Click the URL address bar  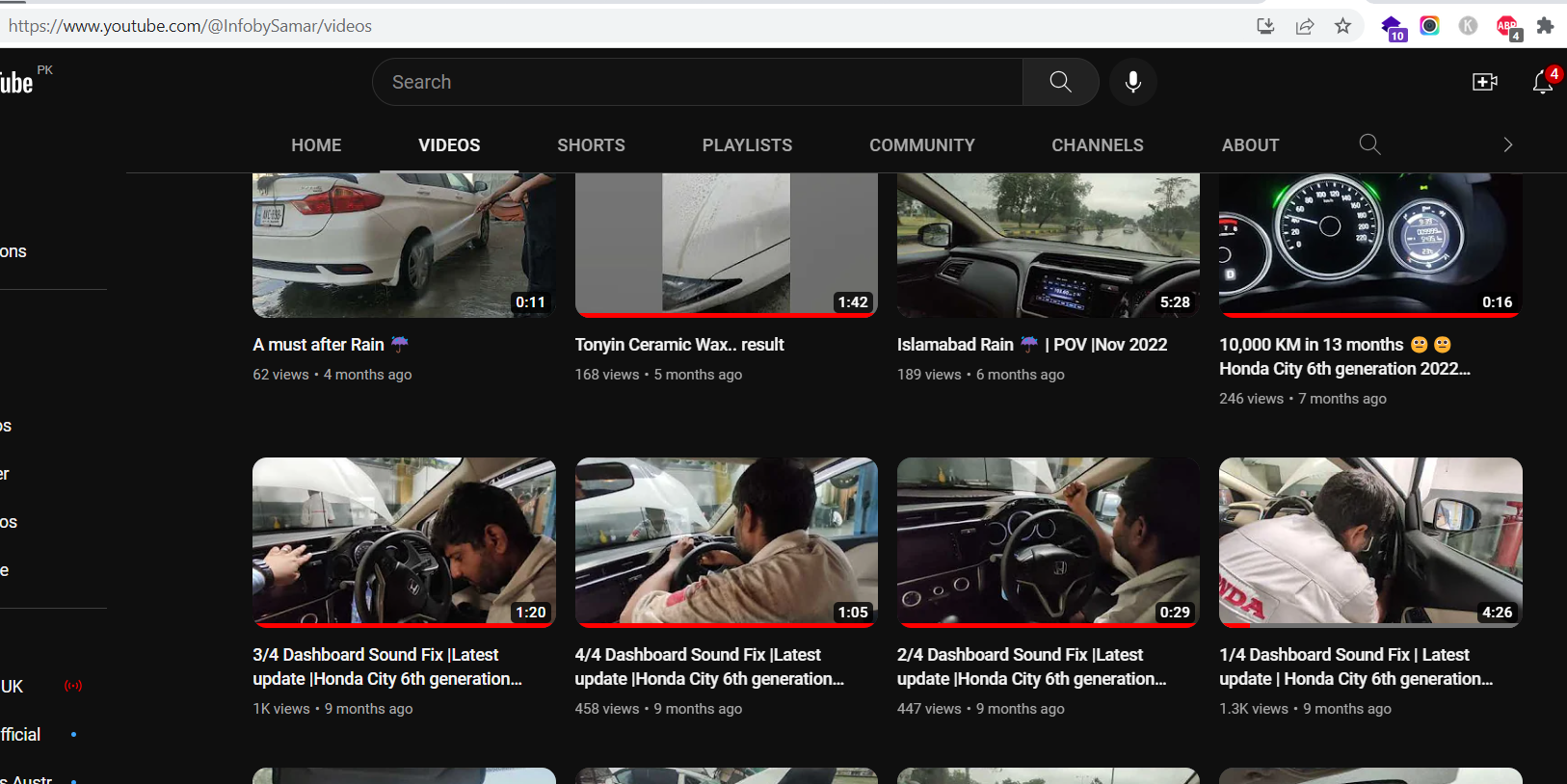[x=617, y=26]
